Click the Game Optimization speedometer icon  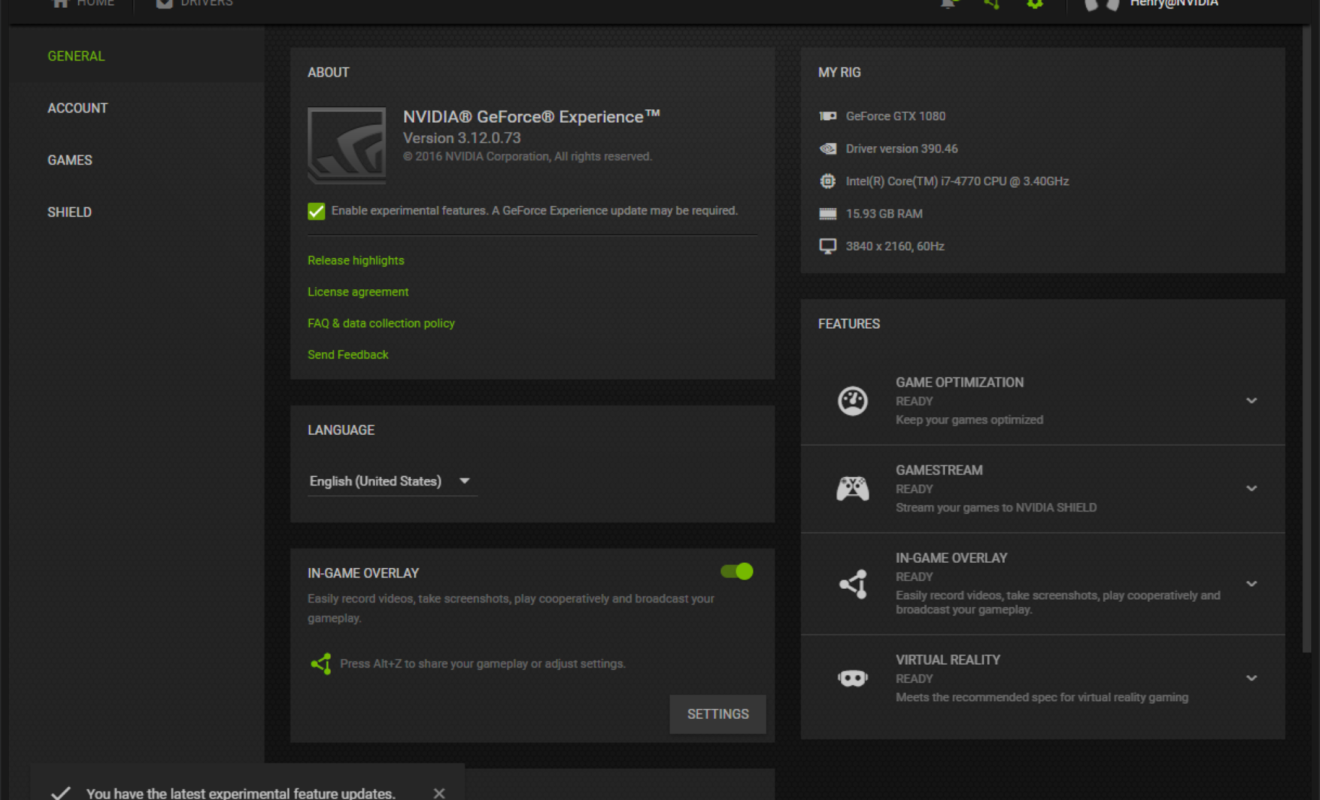pos(853,400)
